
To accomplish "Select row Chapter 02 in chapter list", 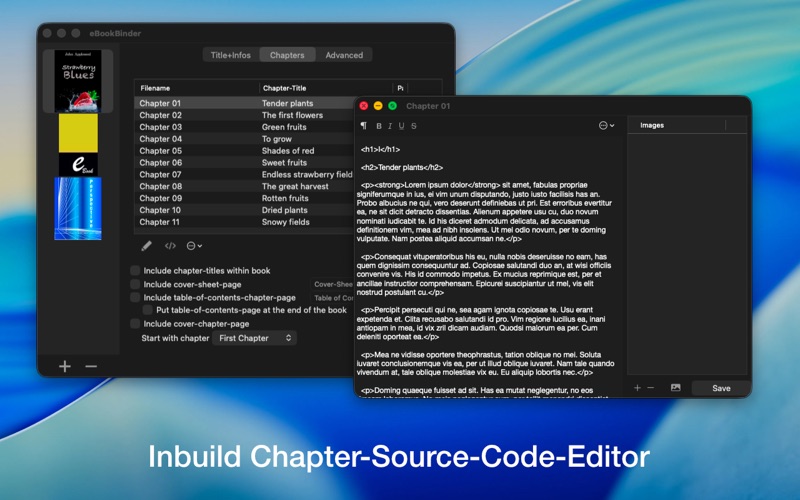I will 244,115.
